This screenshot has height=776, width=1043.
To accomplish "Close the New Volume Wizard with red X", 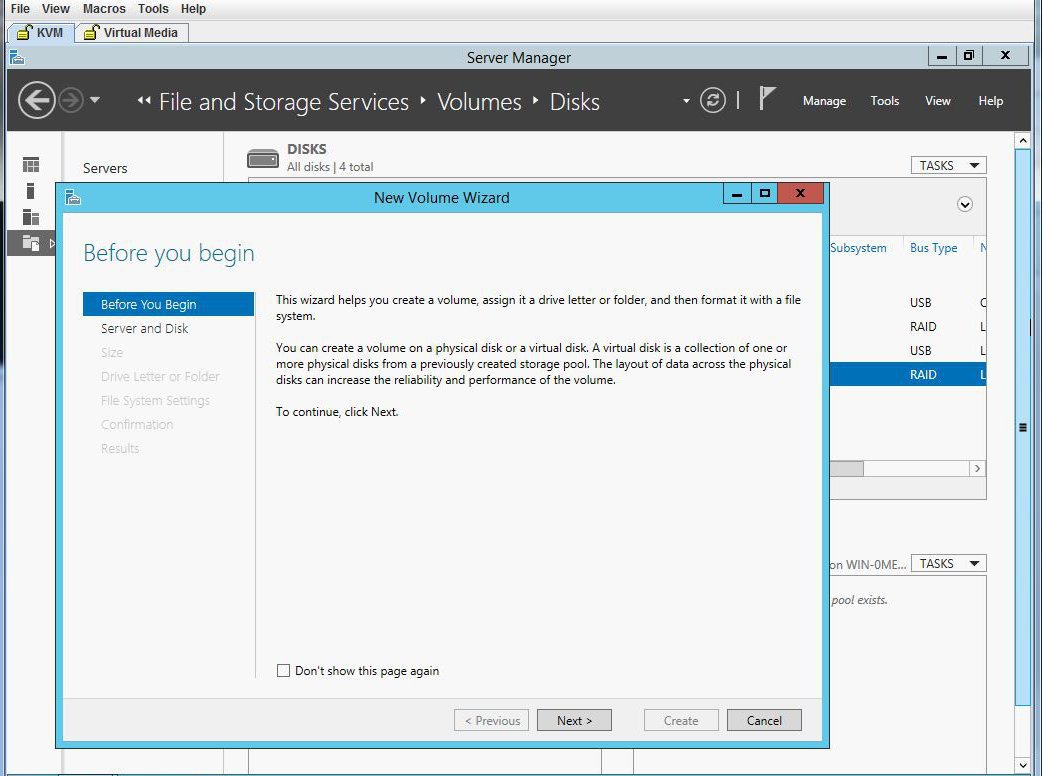I will click(800, 194).
